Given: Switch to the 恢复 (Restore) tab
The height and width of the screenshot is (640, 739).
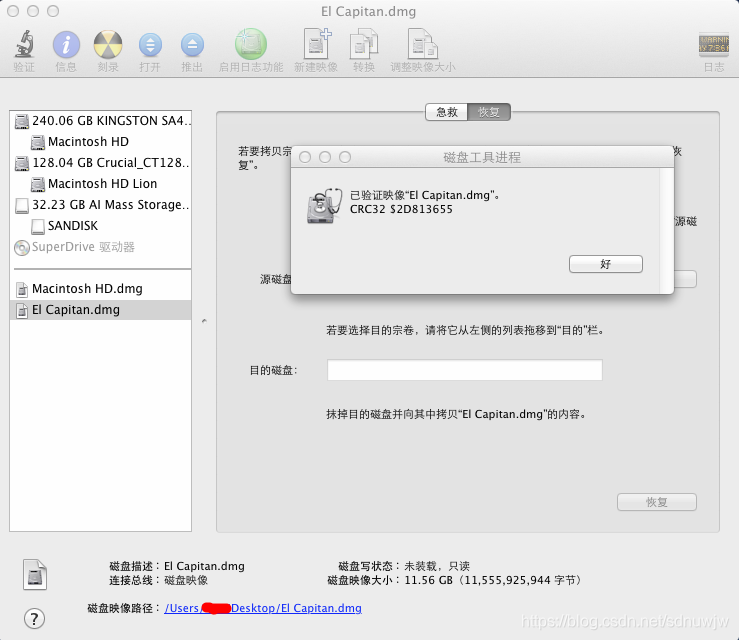Looking at the screenshot, I should [489, 112].
